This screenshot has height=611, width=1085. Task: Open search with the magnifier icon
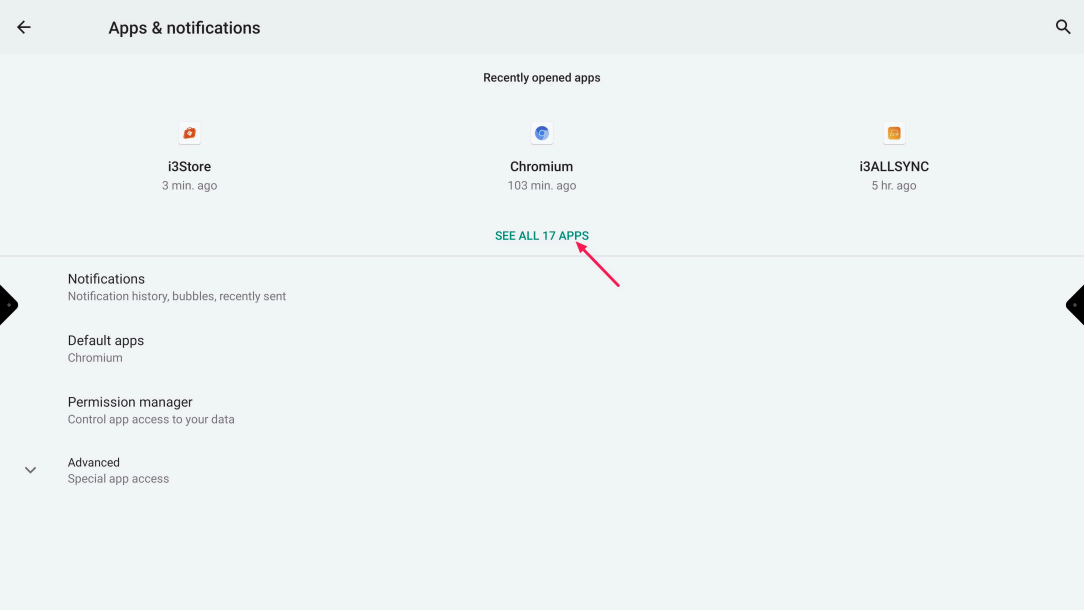[1063, 28]
